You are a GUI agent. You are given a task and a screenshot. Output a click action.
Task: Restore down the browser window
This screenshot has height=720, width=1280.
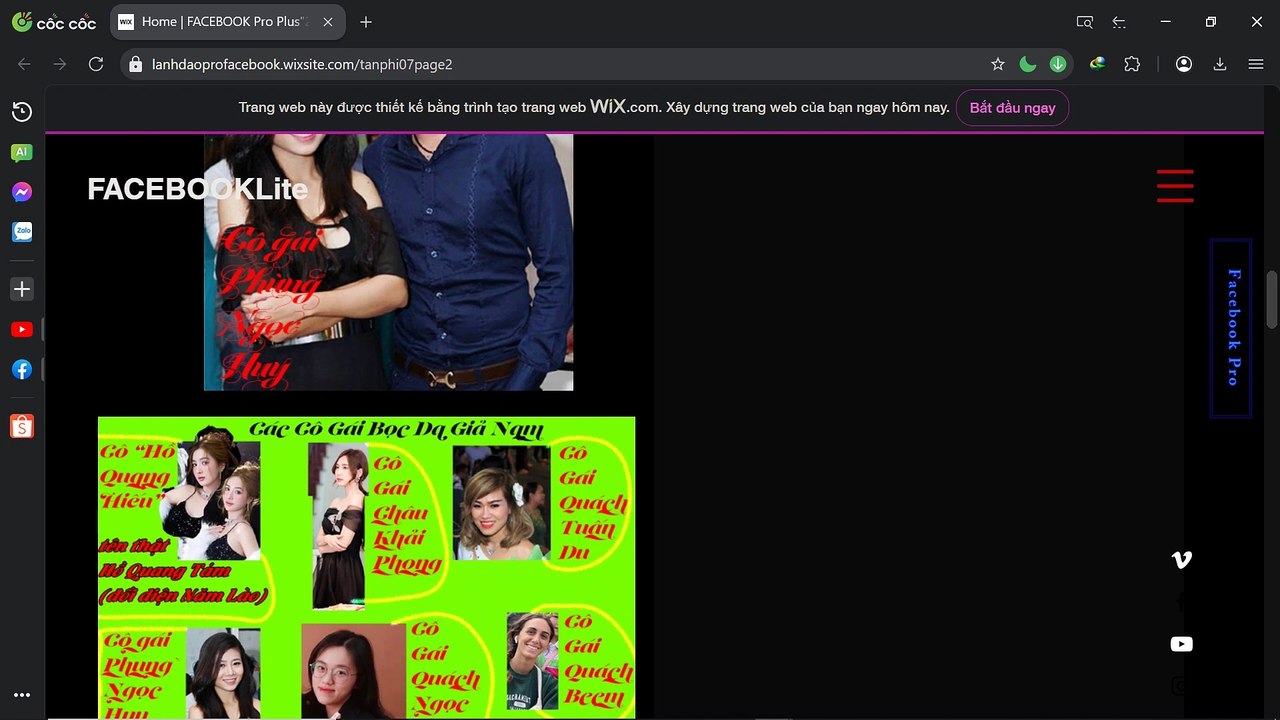click(x=1211, y=21)
